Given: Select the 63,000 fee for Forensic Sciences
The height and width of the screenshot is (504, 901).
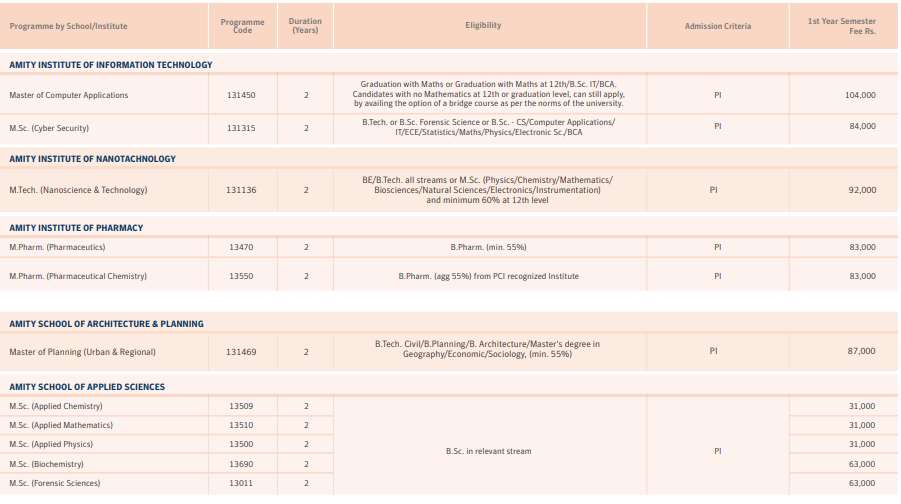Looking at the screenshot, I should [863, 483].
